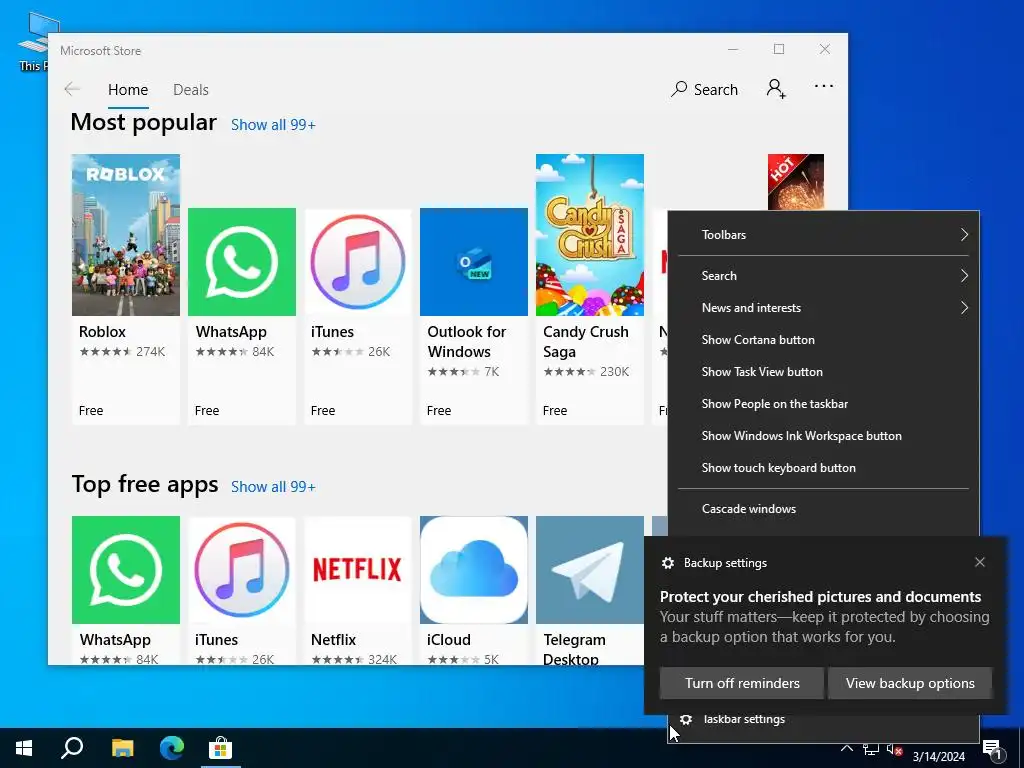Click the Top free apps heading

click(x=145, y=485)
